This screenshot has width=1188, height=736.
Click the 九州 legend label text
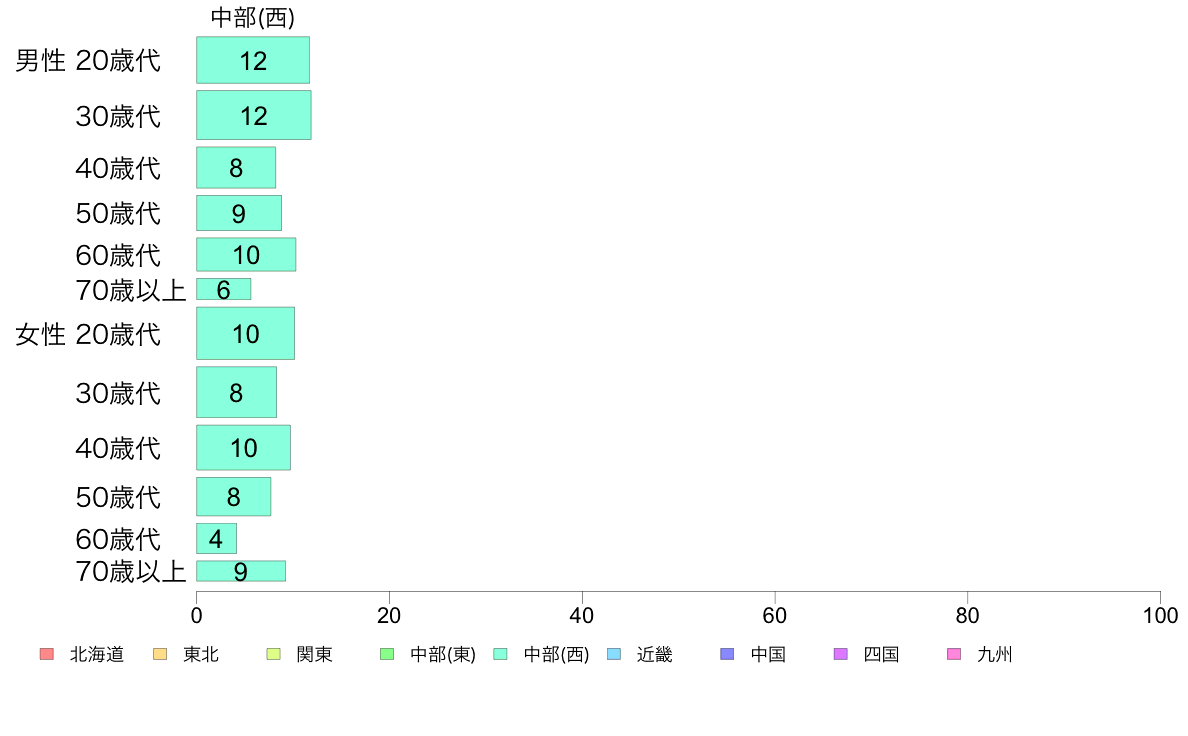[x=994, y=654]
